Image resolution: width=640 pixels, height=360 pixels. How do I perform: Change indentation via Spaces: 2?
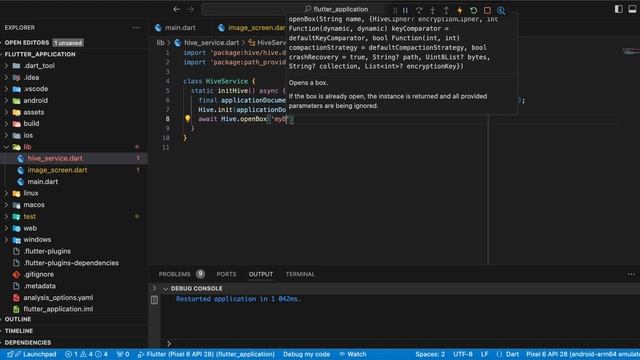click(x=430, y=354)
